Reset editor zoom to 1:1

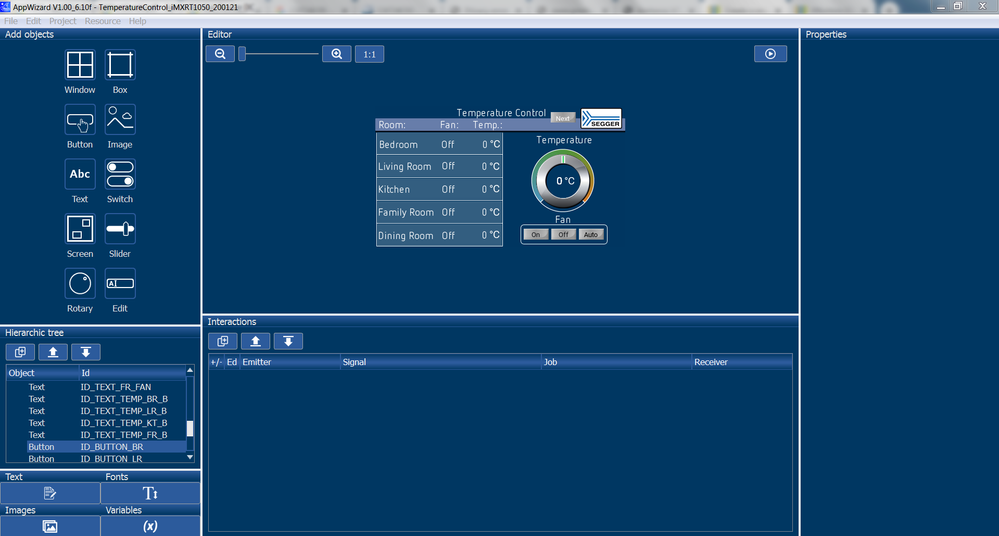coord(370,54)
